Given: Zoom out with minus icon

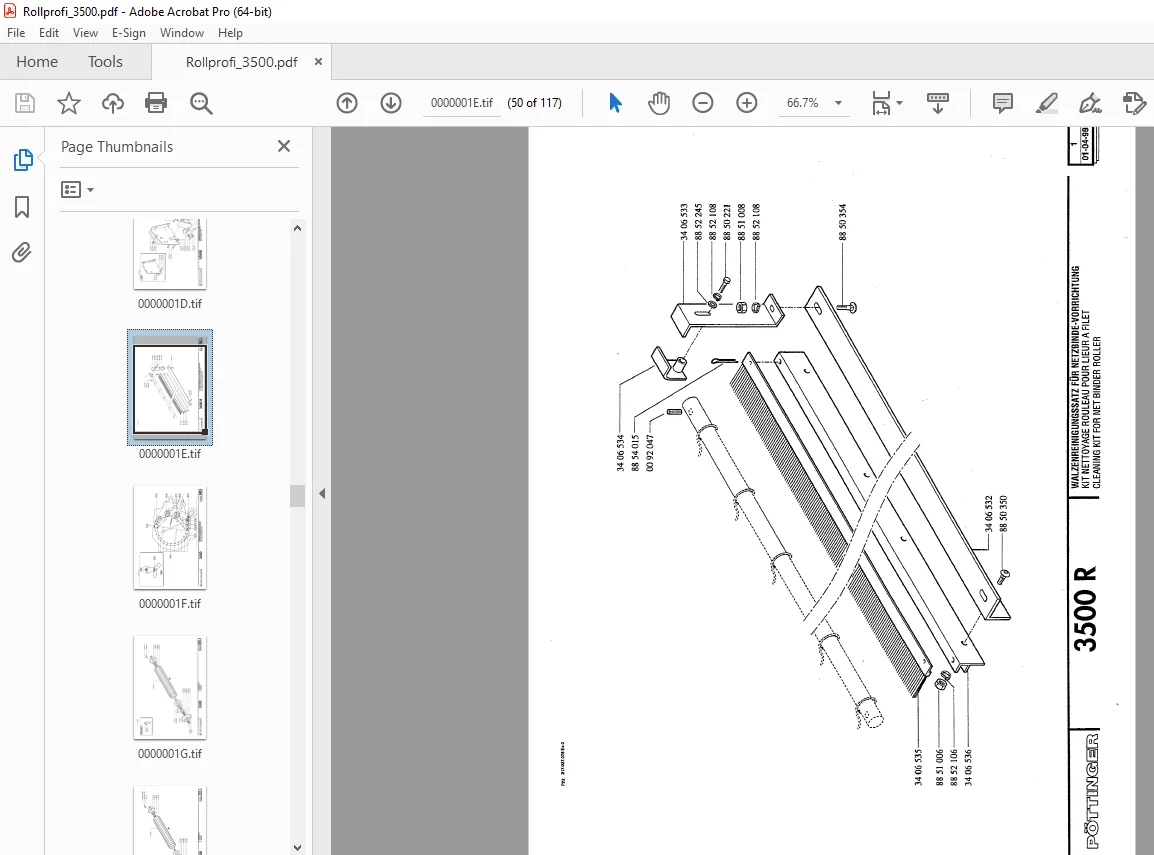Looking at the screenshot, I should coord(703,103).
